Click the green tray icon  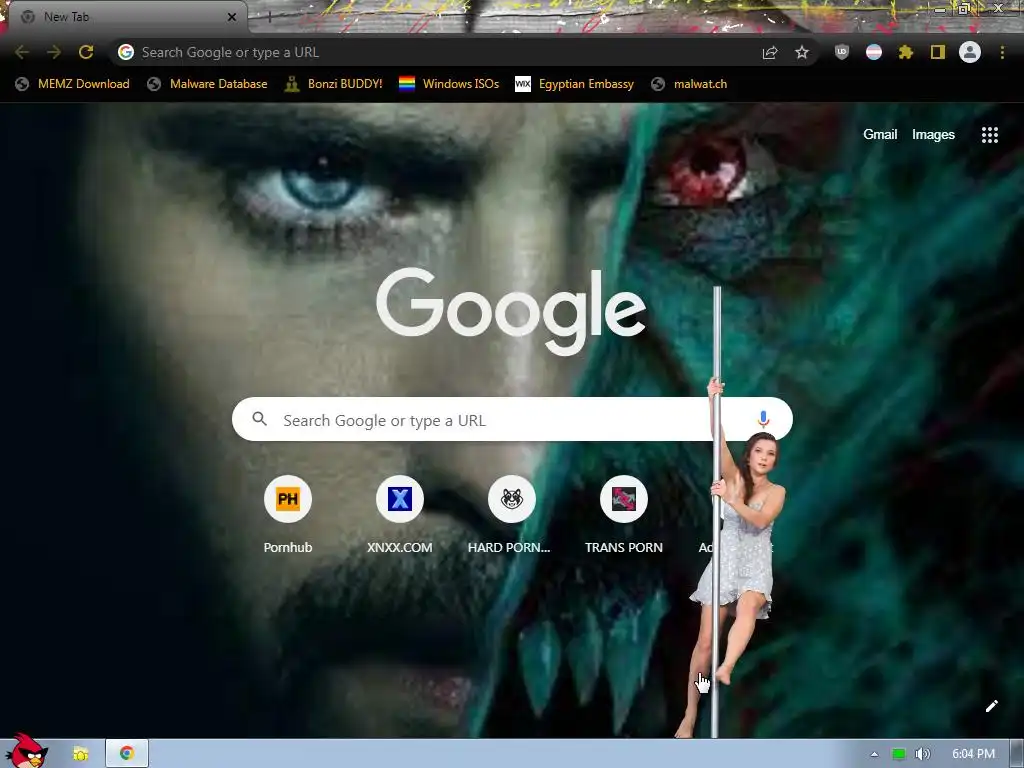[x=899, y=754]
